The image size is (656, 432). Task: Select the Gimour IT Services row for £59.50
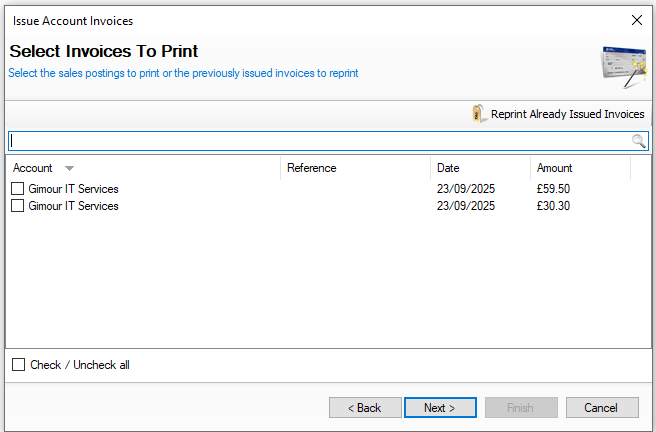click(73, 189)
